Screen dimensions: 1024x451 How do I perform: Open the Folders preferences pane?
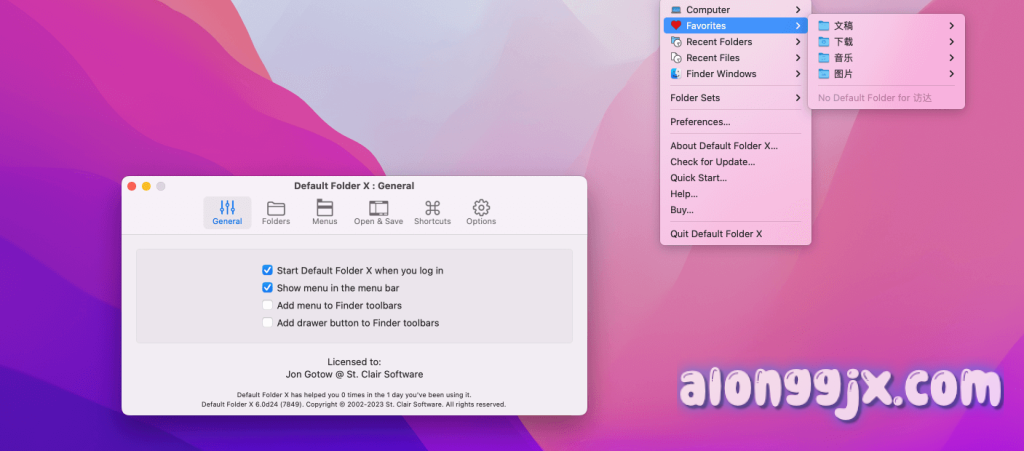tap(276, 212)
